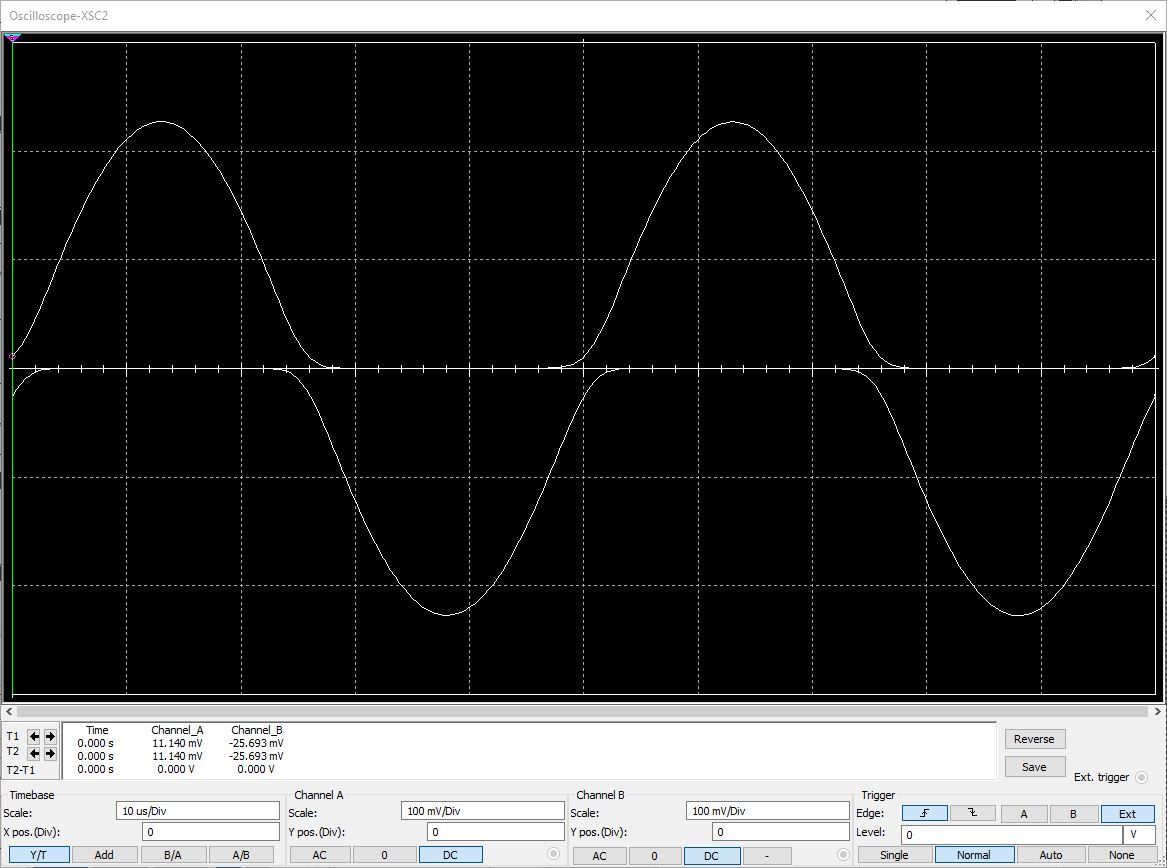This screenshot has width=1167, height=868.
Task: Set Channel B coupling to AC
Action: [x=599, y=855]
